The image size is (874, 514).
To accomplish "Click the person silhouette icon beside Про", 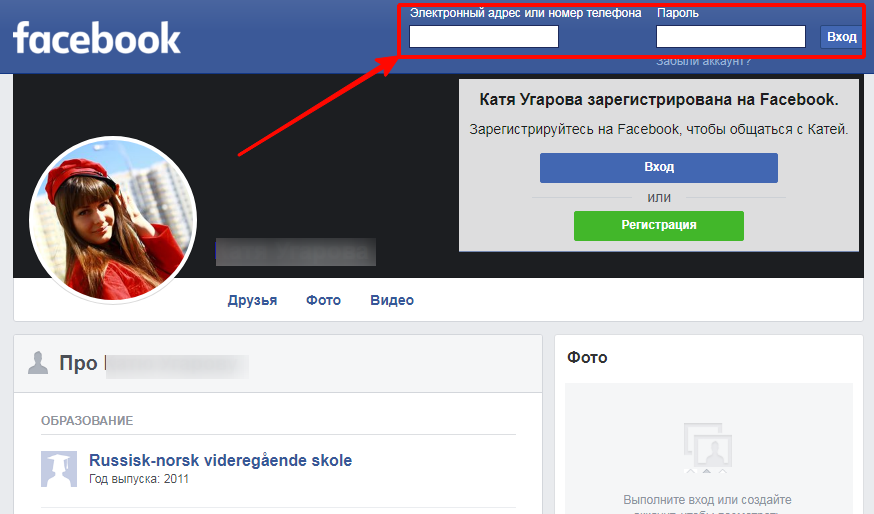I will 38,362.
